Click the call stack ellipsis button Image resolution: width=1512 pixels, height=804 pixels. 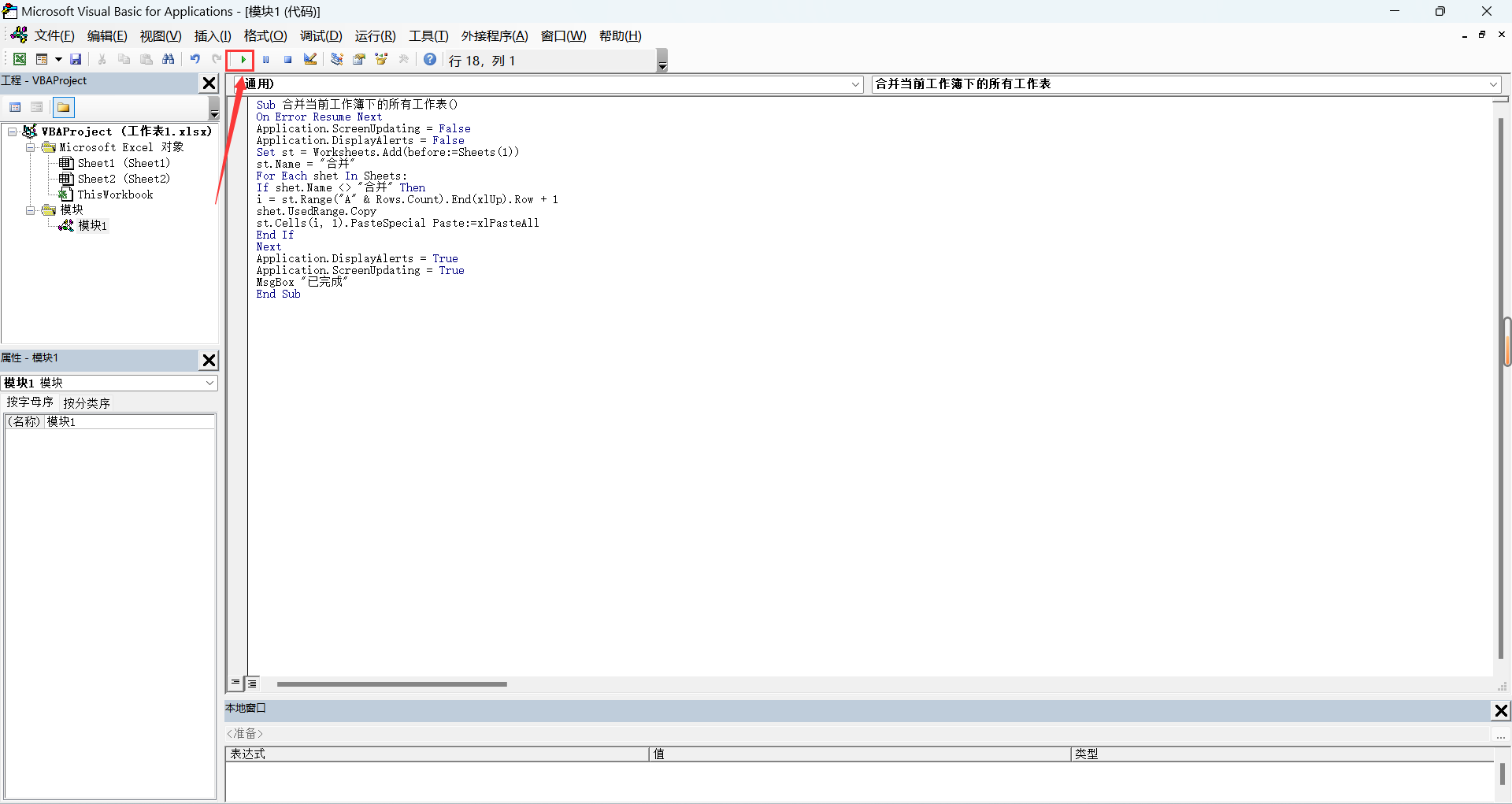tap(1501, 735)
